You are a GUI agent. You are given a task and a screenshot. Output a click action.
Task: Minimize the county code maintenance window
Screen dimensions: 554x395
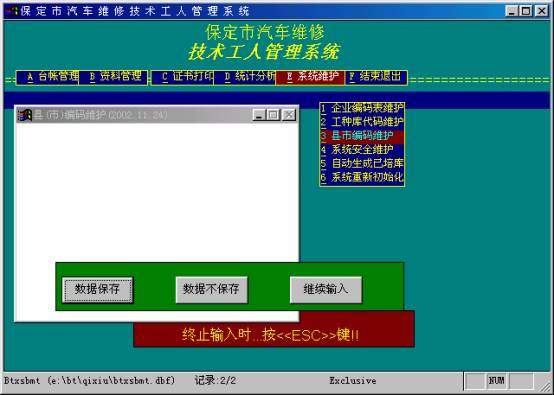[x=259, y=115]
